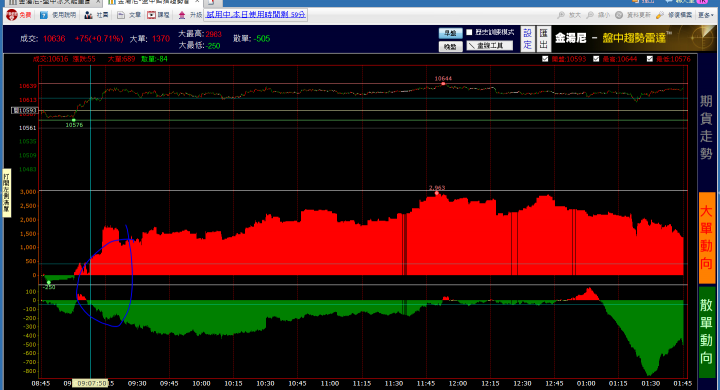Open the 社團 community icon
The image size is (720, 390).
(88, 15)
